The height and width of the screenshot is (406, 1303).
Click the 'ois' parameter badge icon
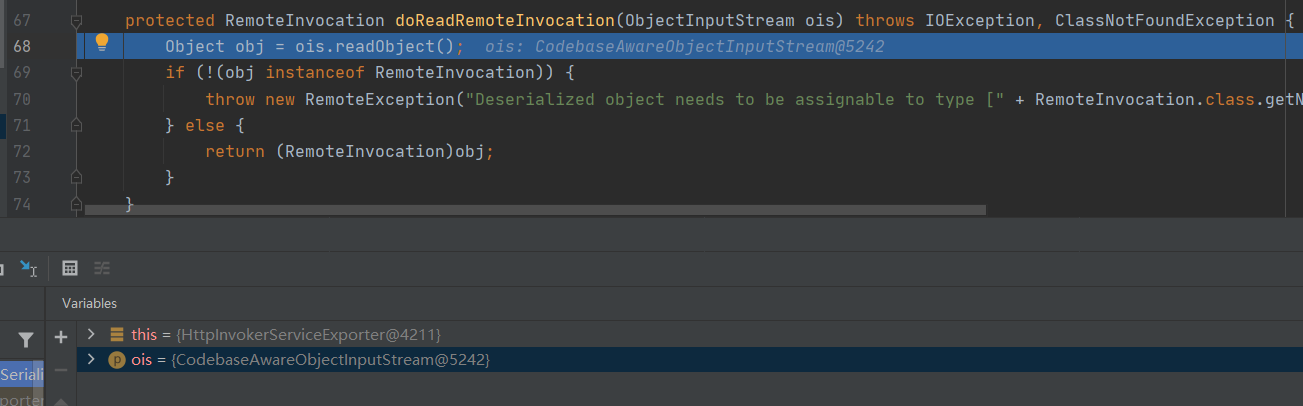117,360
